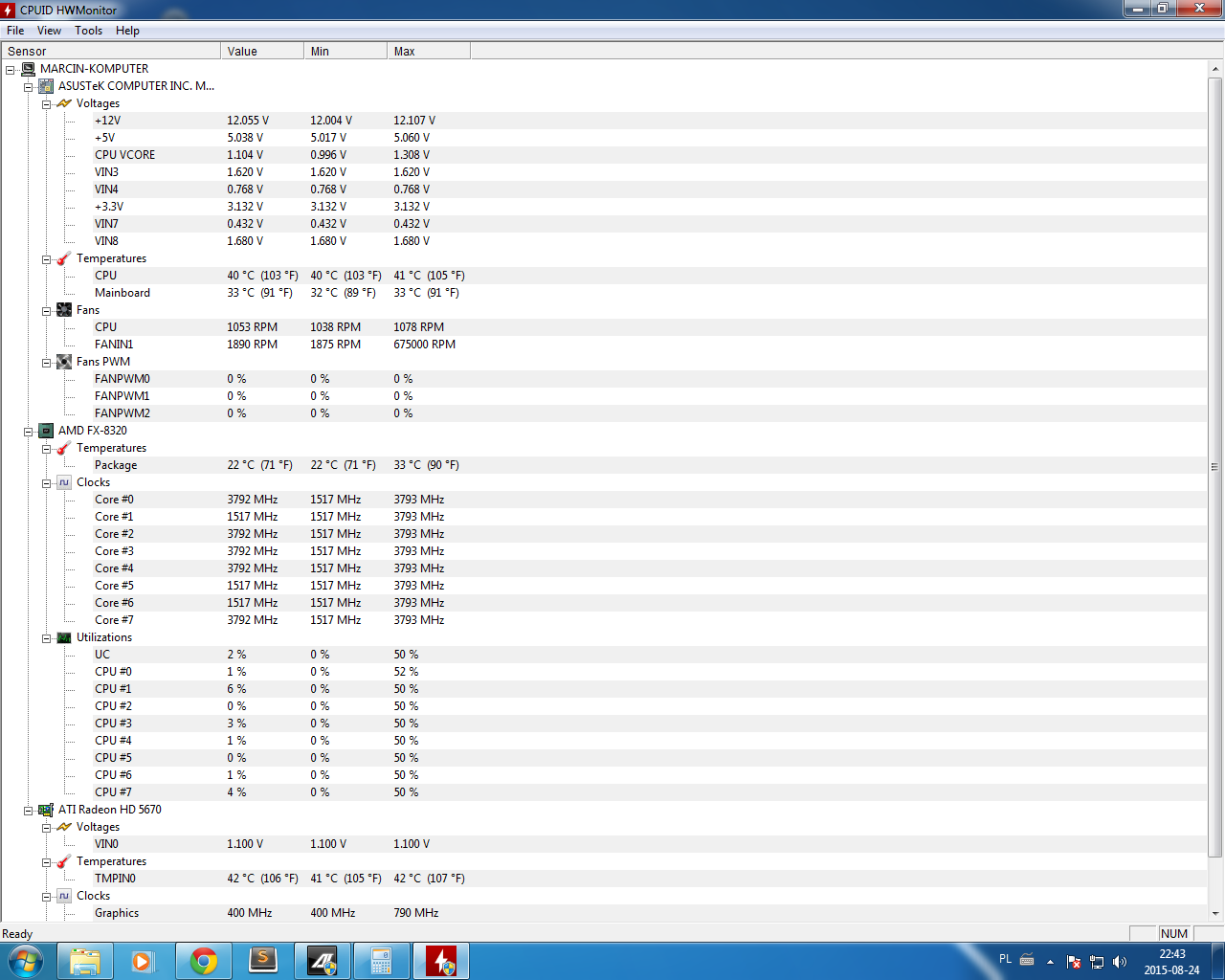This screenshot has height=980, width=1225.
Task: Click the ATI Radeon HD 5670 card icon
Action: pyautogui.click(x=46, y=810)
